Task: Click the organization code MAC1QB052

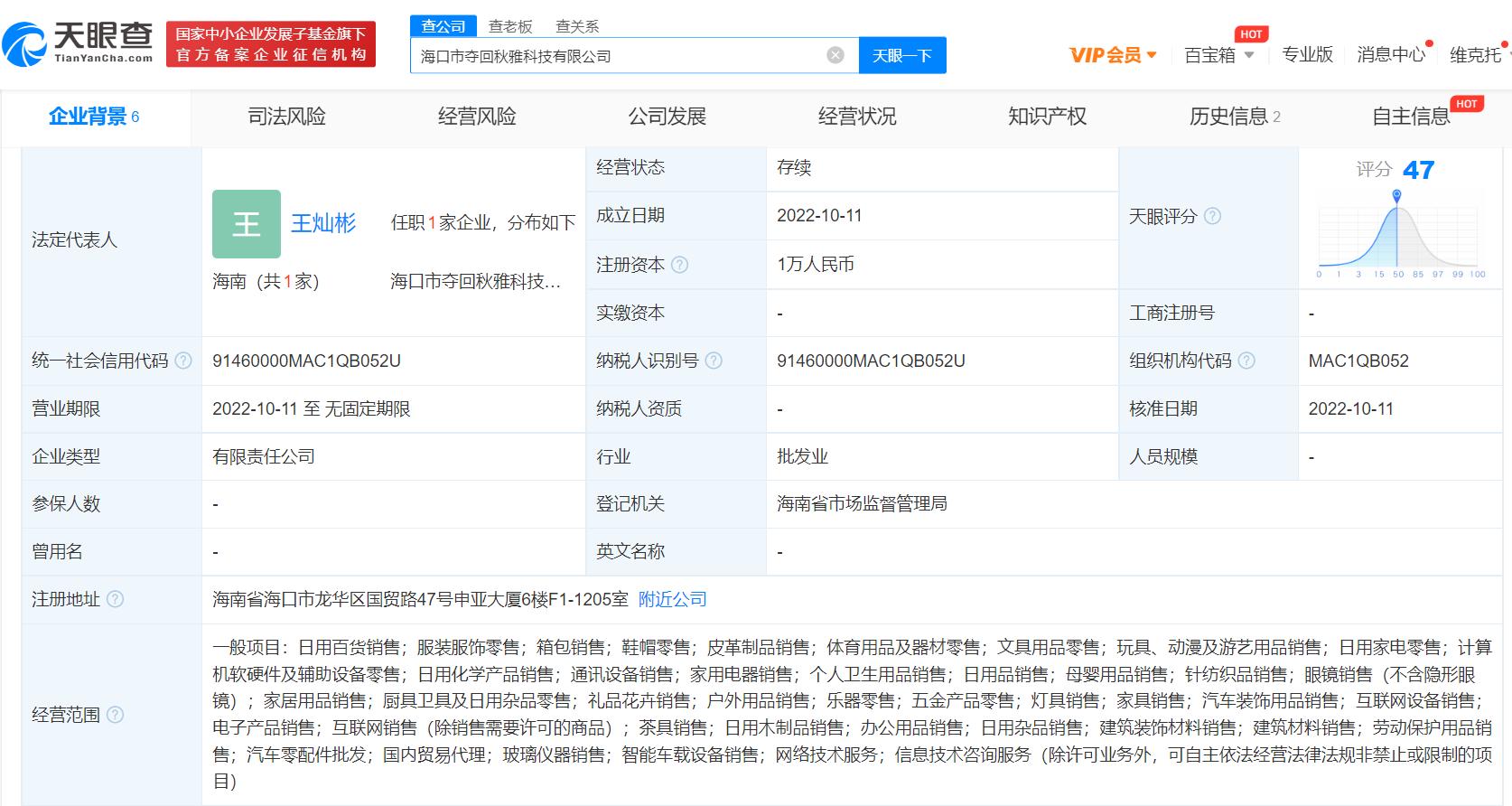Action: pos(1358,361)
